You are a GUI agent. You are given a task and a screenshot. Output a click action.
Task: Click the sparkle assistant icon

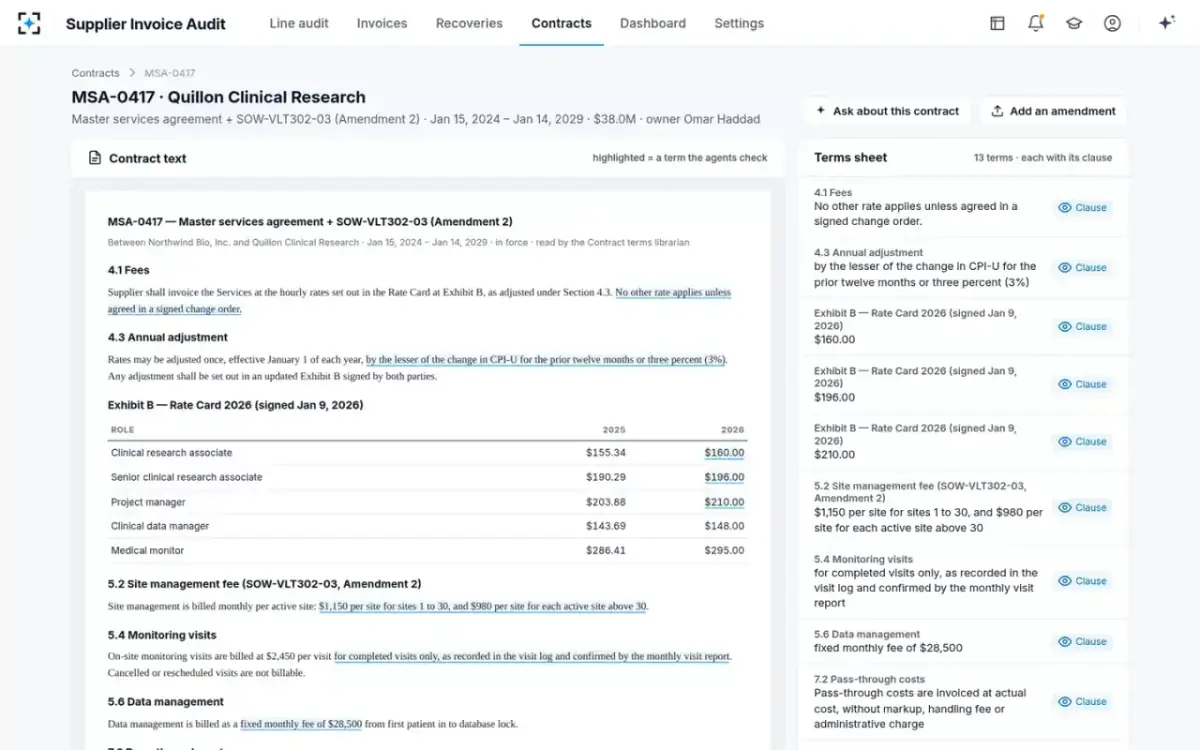tap(1166, 23)
